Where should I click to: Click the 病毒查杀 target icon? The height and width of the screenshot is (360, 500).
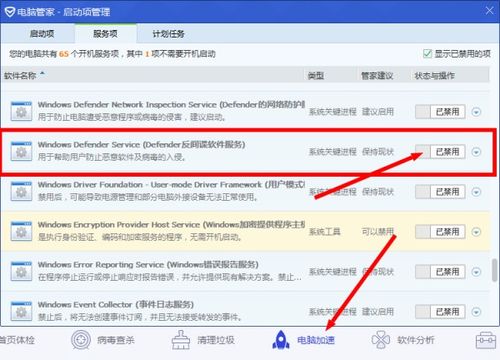[x=81, y=340]
